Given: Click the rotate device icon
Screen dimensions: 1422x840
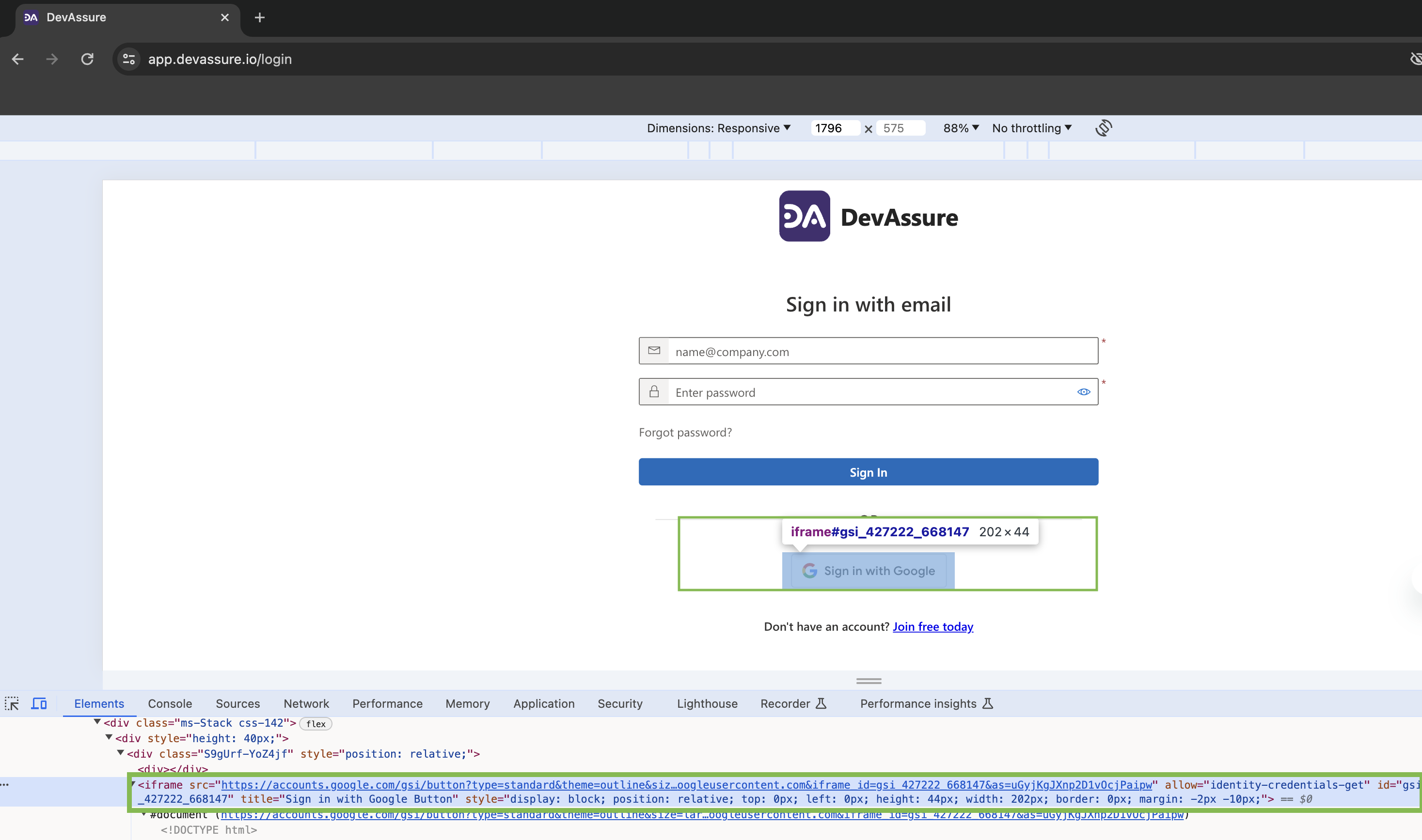Looking at the screenshot, I should coord(1103,128).
